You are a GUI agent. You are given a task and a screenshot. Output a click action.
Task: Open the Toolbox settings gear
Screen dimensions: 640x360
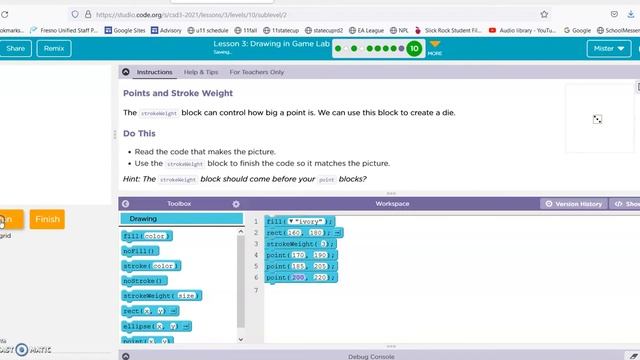pyautogui.click(x=236, y=204)
